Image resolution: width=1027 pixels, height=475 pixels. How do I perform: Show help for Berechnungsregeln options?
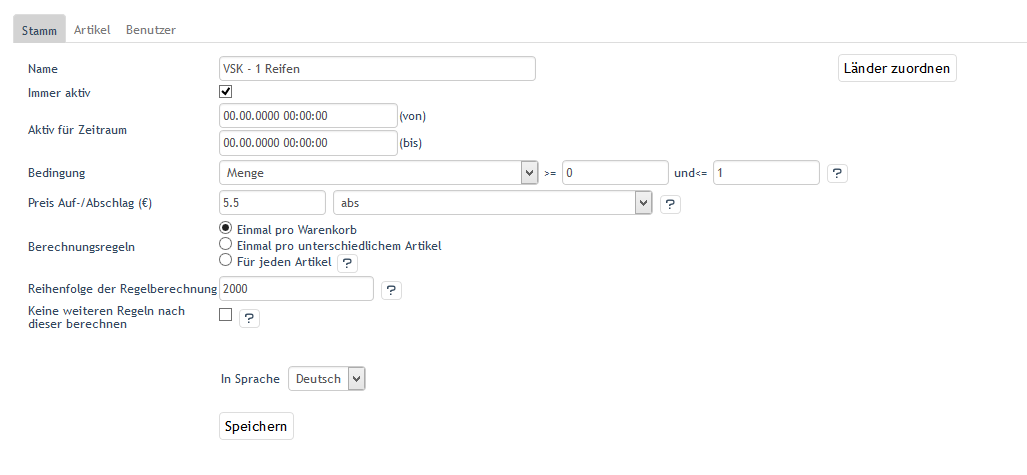point(346,263)
